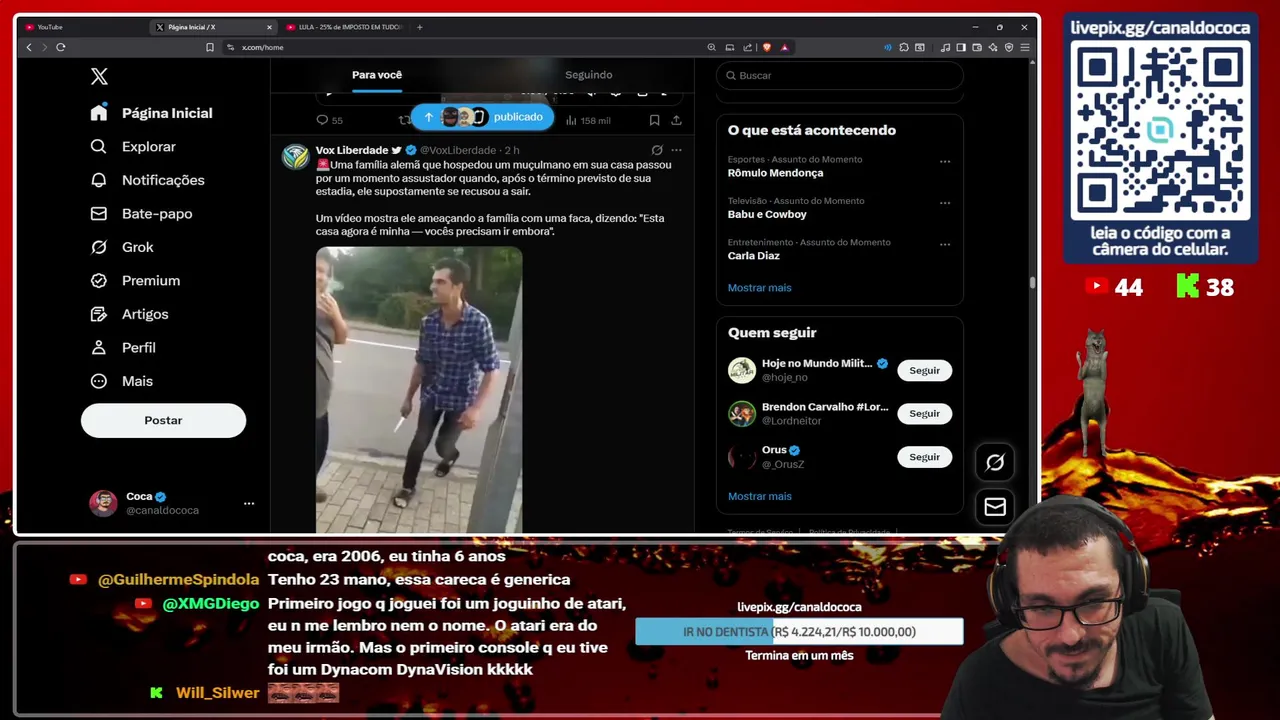Image resolution: width=1280 pixels, height=720 pixels.
Task: Open Grok from the sidebar
Action: coord(121,247)
